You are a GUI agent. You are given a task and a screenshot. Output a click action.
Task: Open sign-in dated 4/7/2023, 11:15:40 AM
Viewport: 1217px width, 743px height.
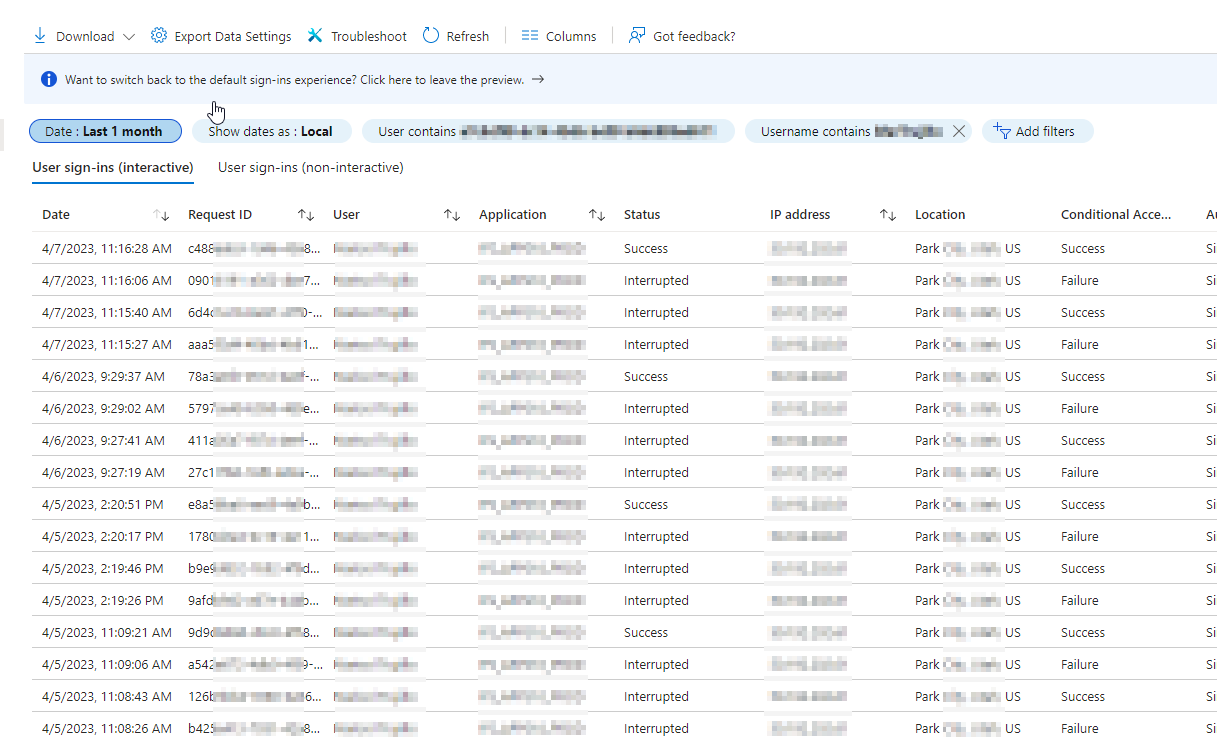624,312
